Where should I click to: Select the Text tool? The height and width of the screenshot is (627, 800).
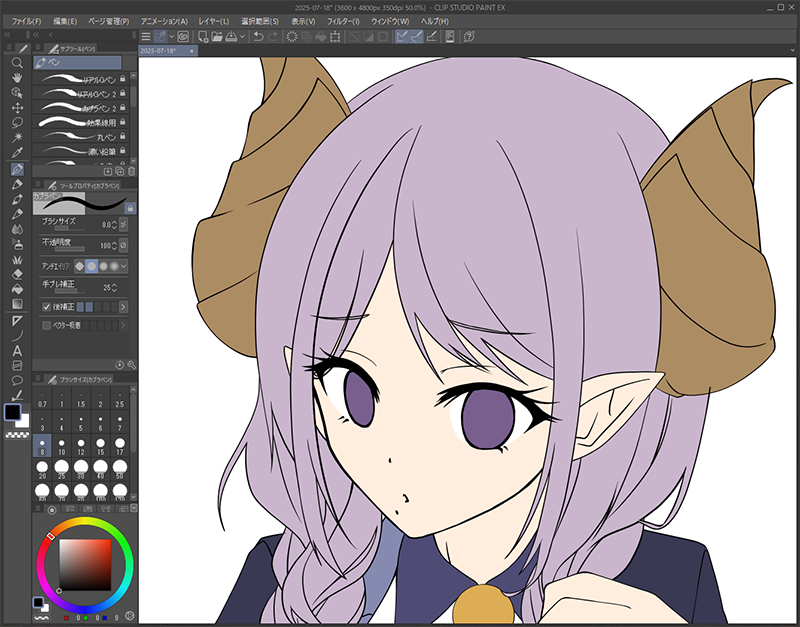tap(17, 350)
